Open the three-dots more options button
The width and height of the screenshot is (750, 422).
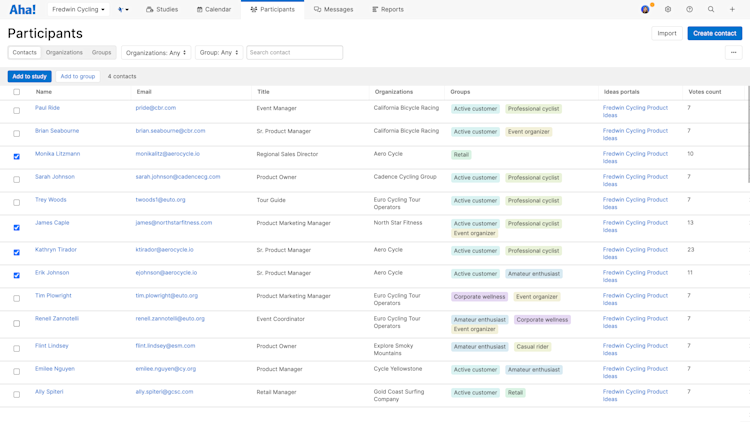click(x=733, y=53)
